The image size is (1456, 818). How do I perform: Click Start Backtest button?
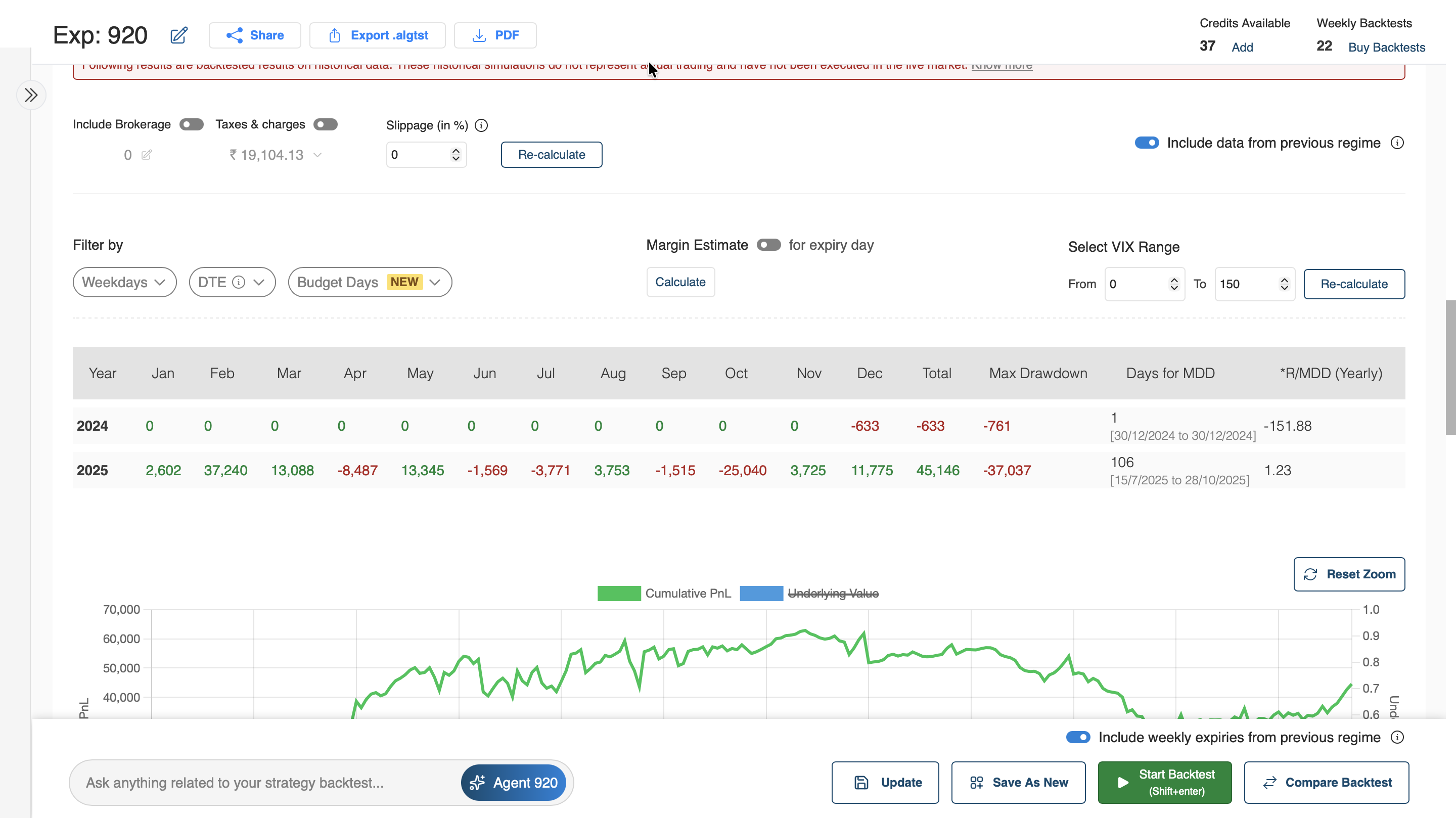(1164, 783)
